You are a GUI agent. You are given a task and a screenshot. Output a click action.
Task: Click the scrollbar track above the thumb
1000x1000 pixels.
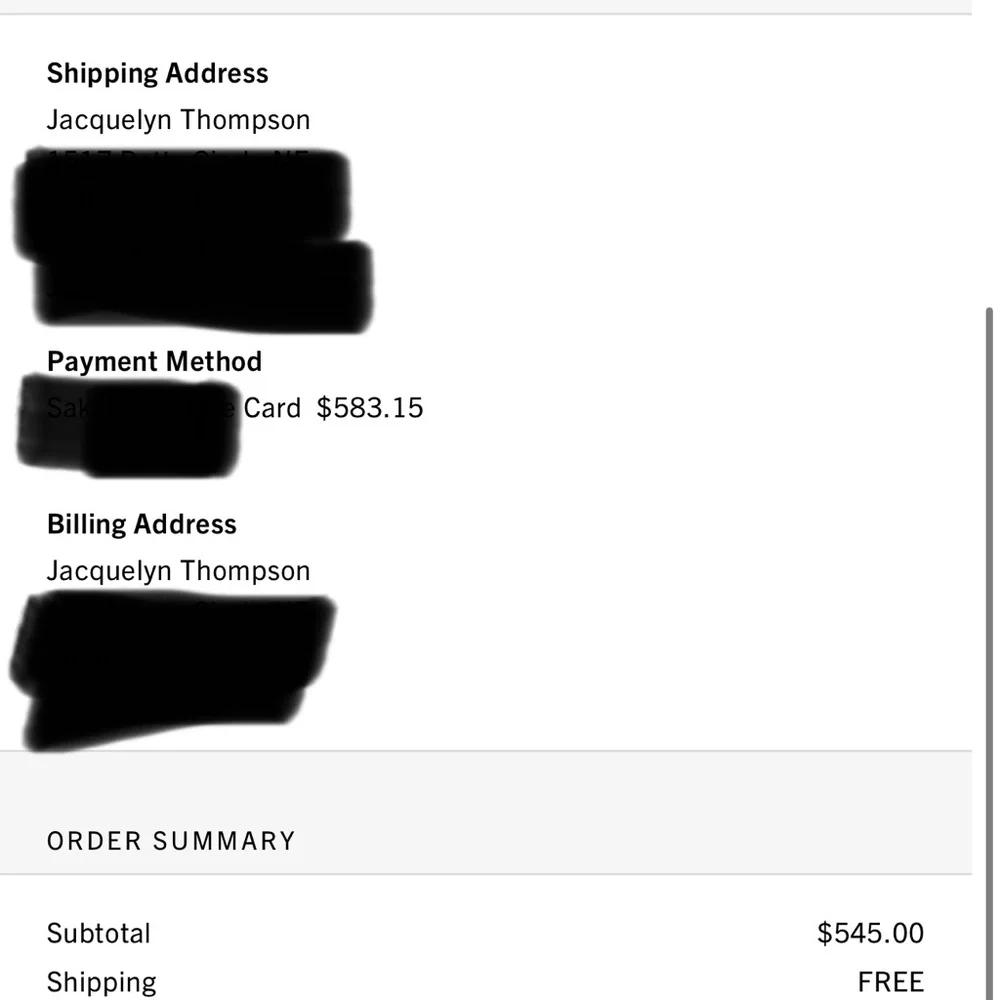pyautogui.click(x=990, y=150)
